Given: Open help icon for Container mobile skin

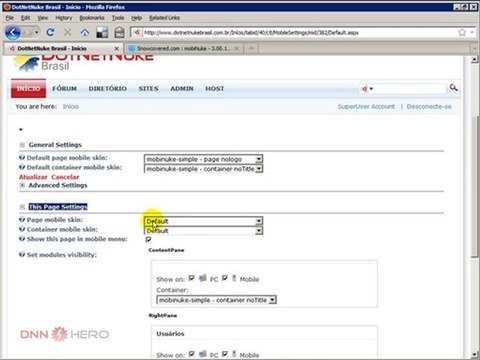Looking at the screenshot, I should pos(22,229).
